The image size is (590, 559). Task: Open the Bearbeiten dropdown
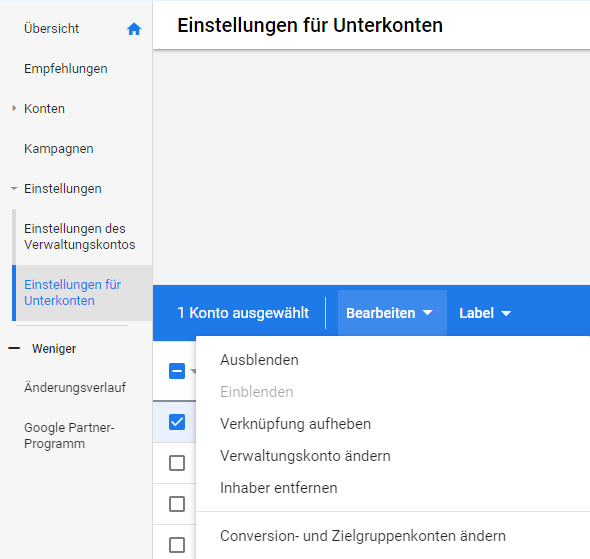[389, 313]
